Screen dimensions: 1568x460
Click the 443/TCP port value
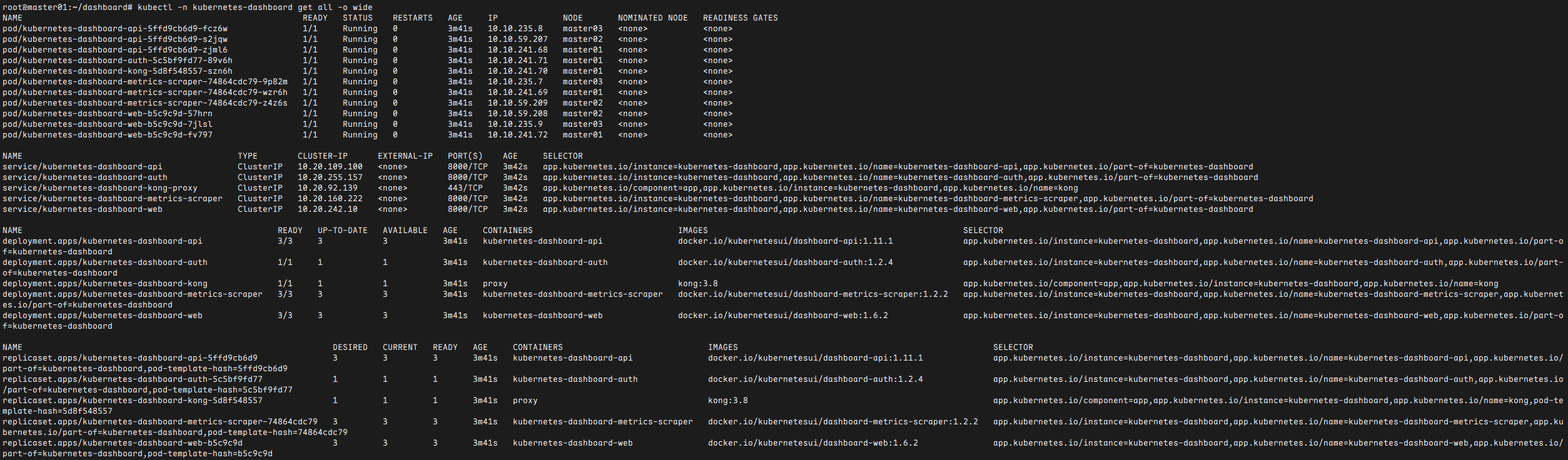(465, 188)
